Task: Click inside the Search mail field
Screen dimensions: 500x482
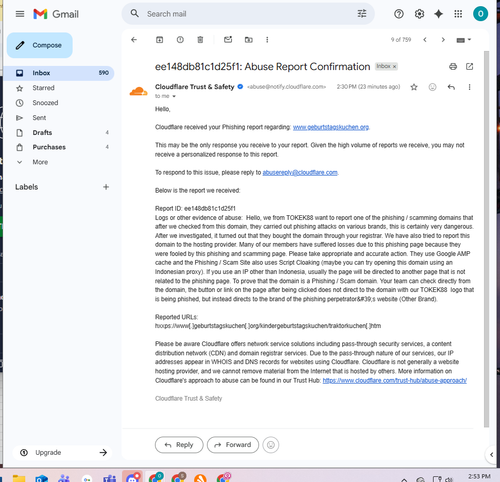Action: point(248,14)
